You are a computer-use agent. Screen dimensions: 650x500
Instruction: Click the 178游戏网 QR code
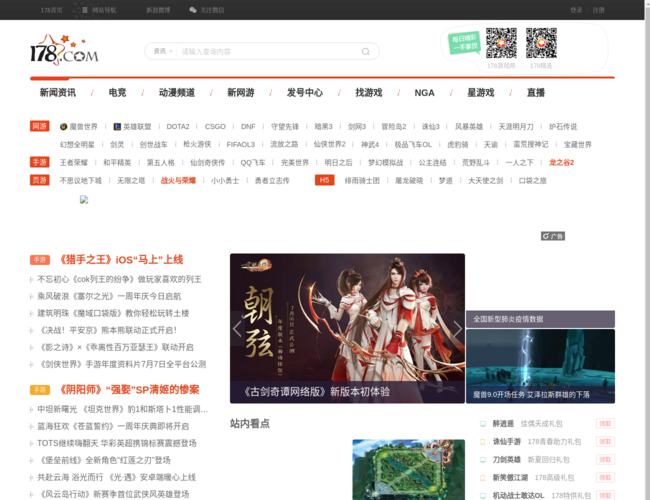(501, 43)
